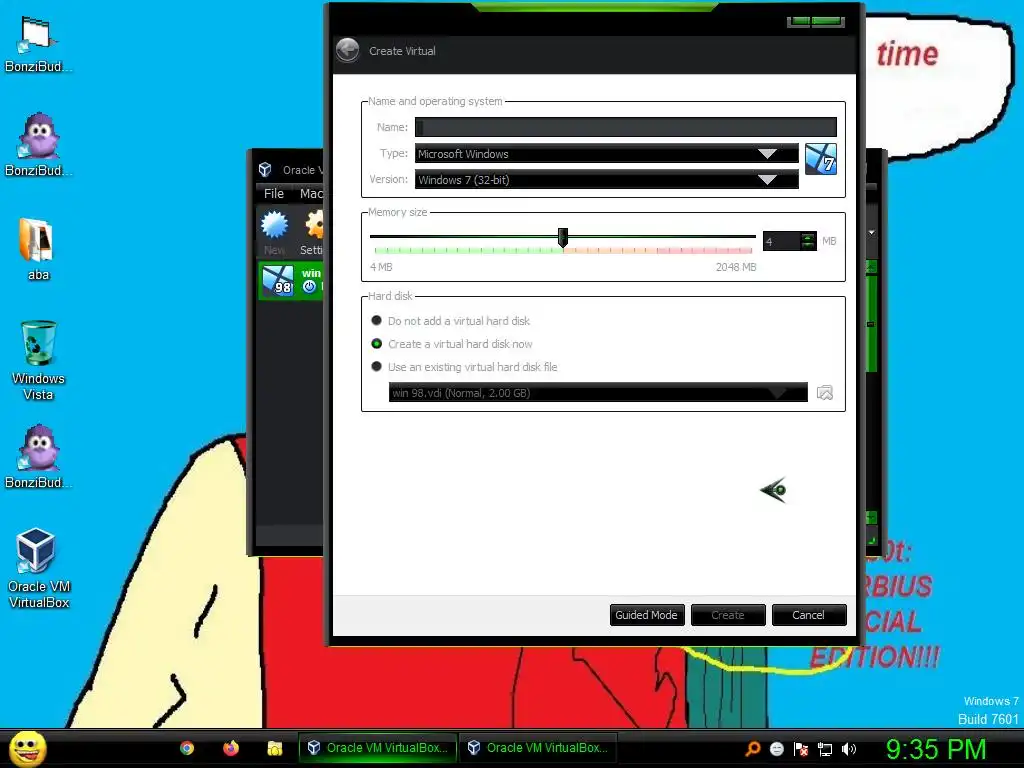The width and height of the screenshot is (1024, 768).
Task: Launch Google Chrome from the taskbar
Action: click(x=187, y=748)
